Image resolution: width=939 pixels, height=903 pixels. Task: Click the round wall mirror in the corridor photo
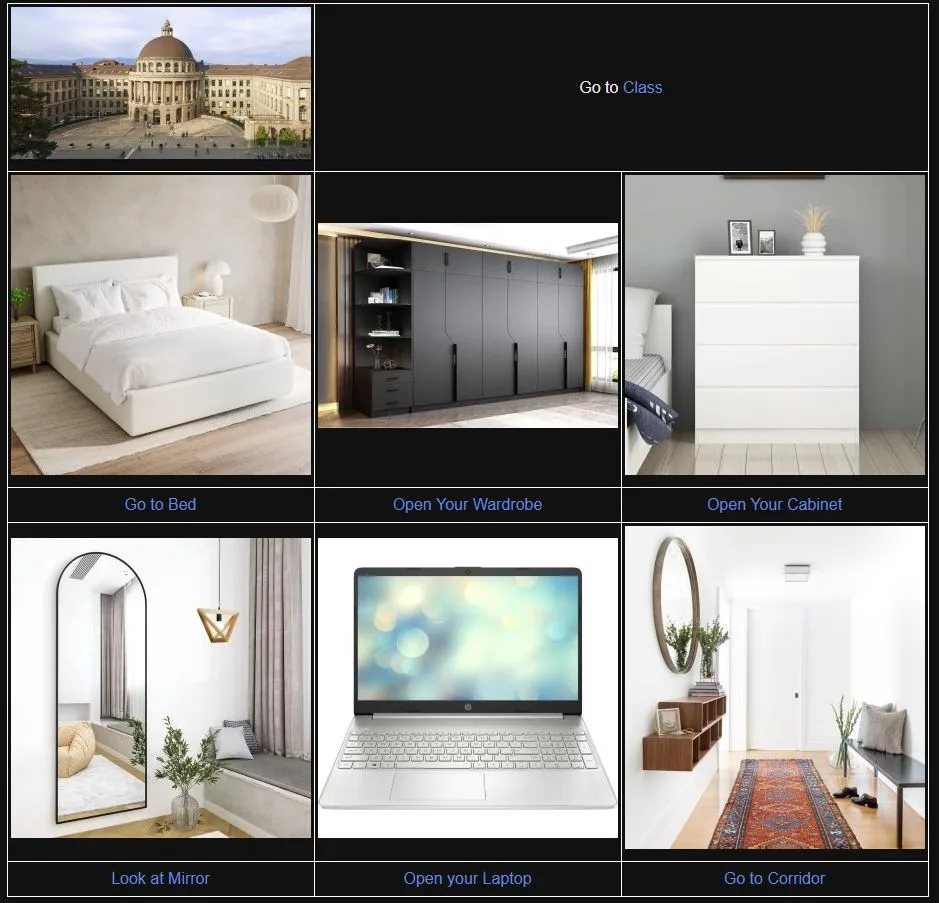[676, 605]
